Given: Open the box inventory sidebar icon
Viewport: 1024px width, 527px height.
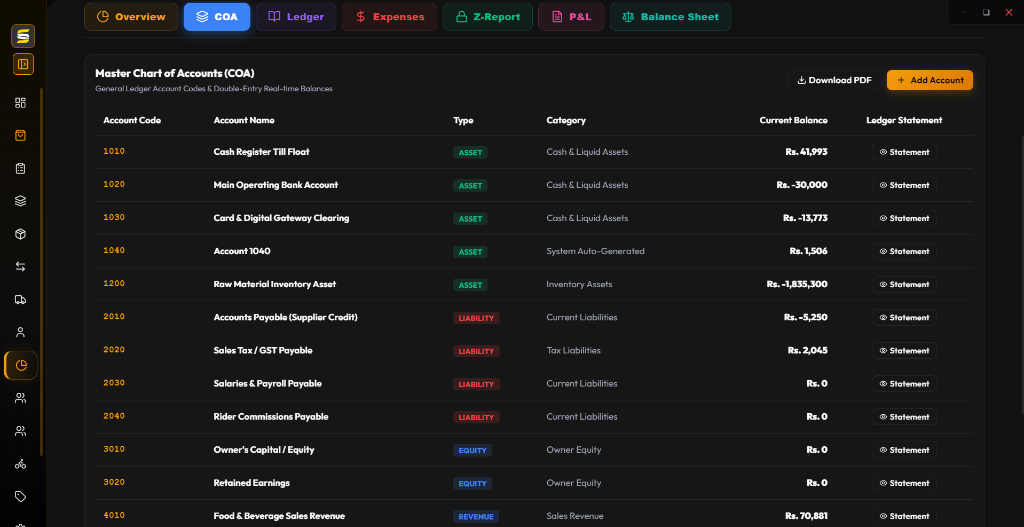Looking at the screenshot, I should [x=20, y=234].
